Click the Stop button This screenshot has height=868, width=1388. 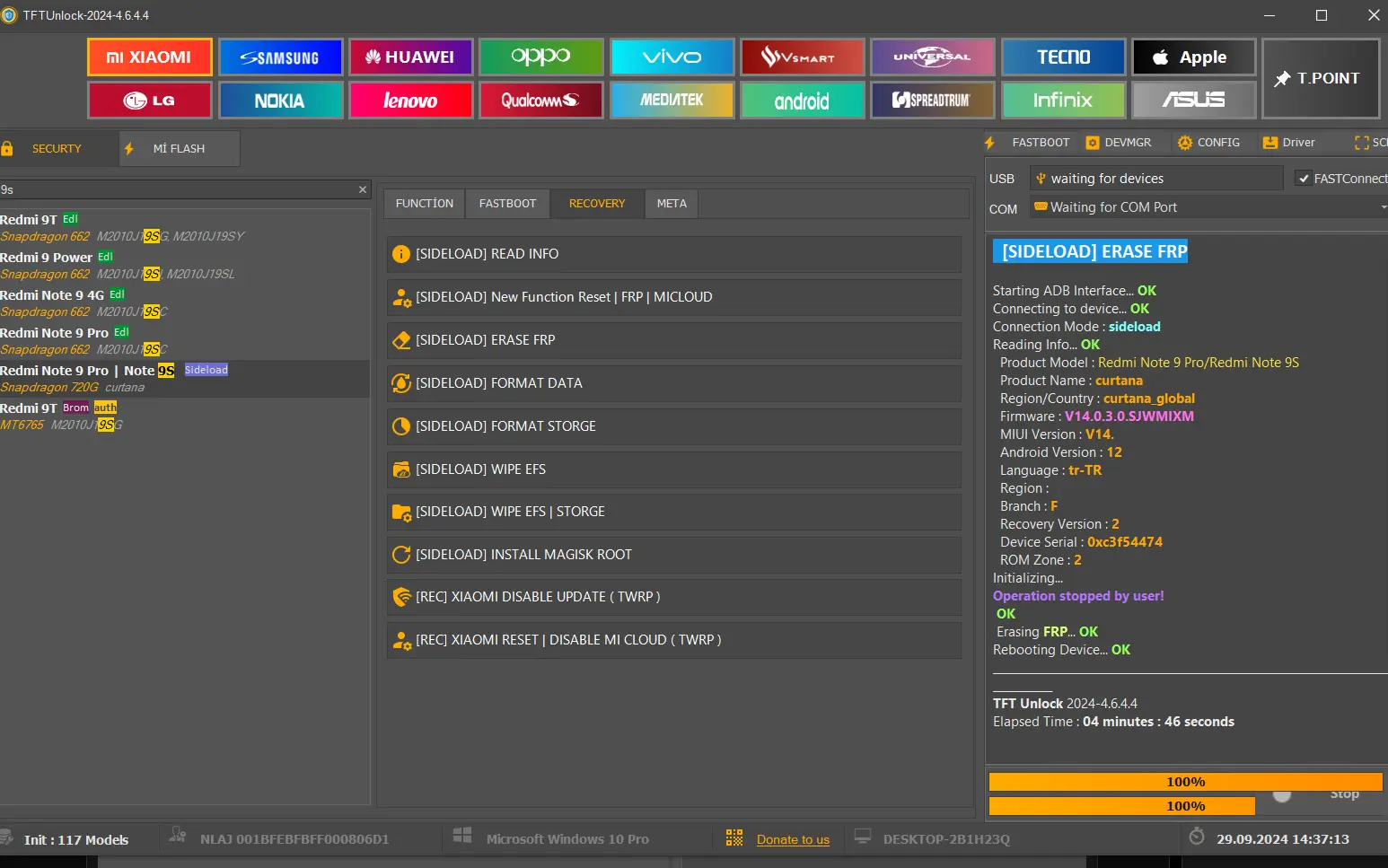[x=1344, y=794]
